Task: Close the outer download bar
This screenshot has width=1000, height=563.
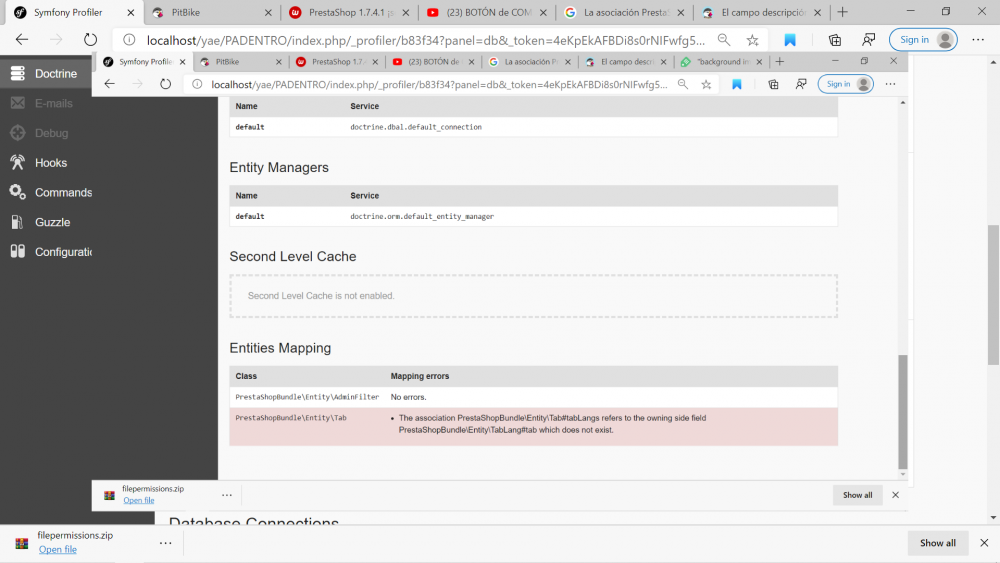Action: [984, 543]
